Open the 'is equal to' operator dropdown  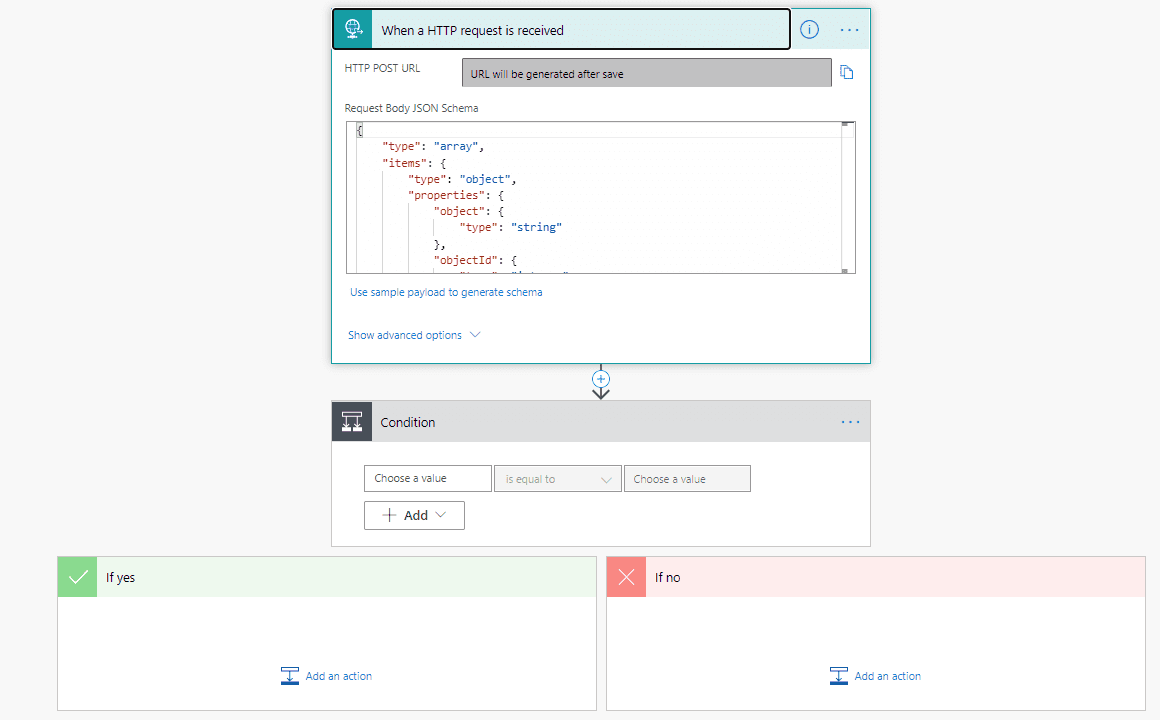click(x=557, y=479)
